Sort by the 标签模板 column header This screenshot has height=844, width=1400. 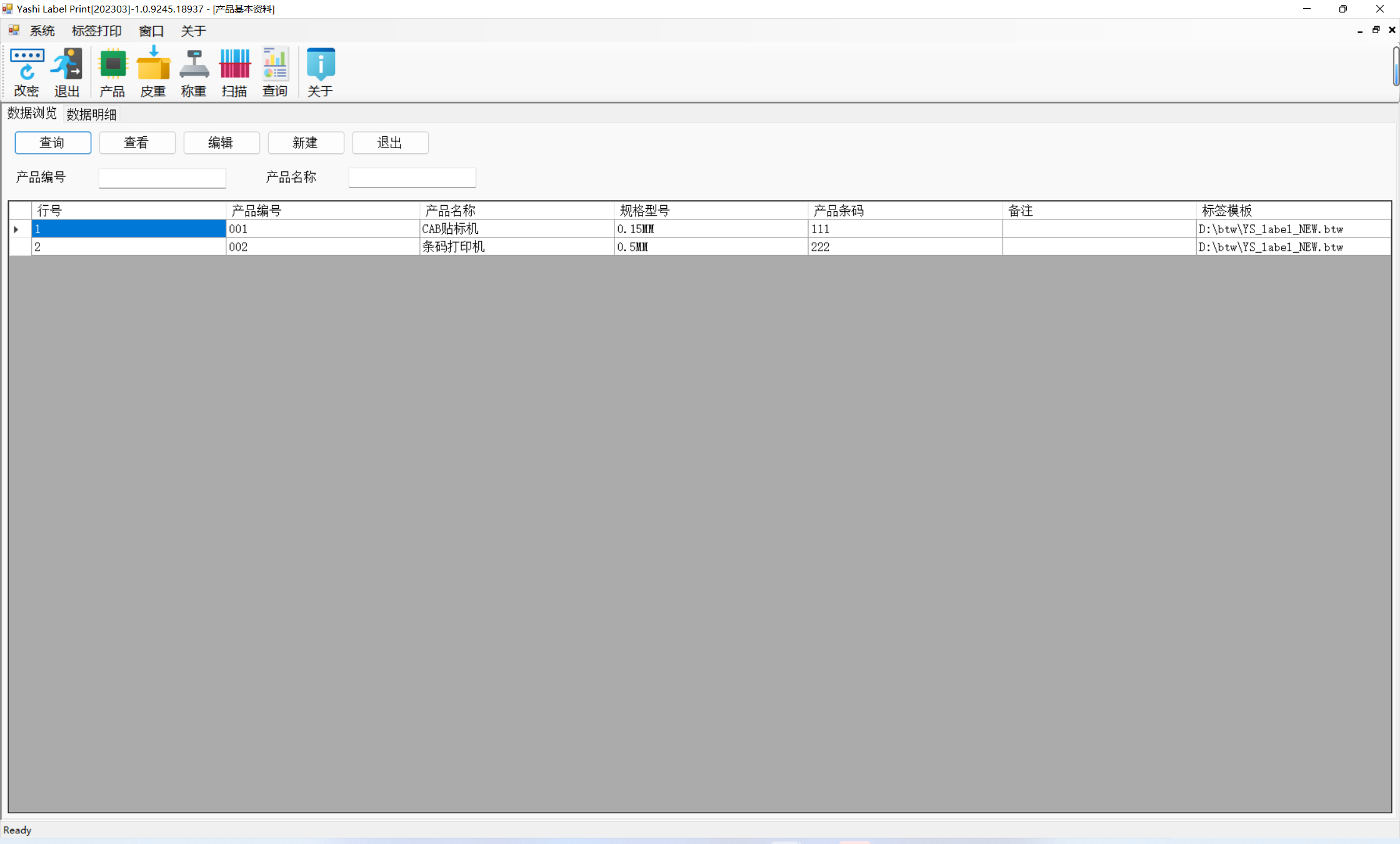click(x=1294, y=211)
